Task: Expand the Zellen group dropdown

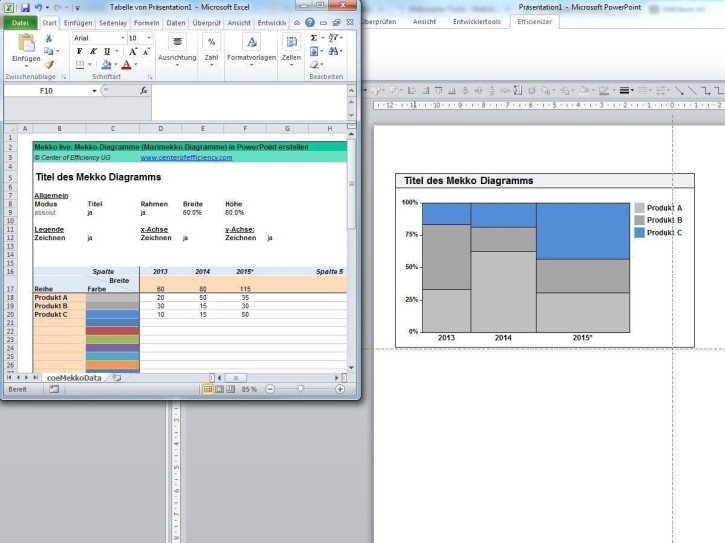Action: (291, 65)
